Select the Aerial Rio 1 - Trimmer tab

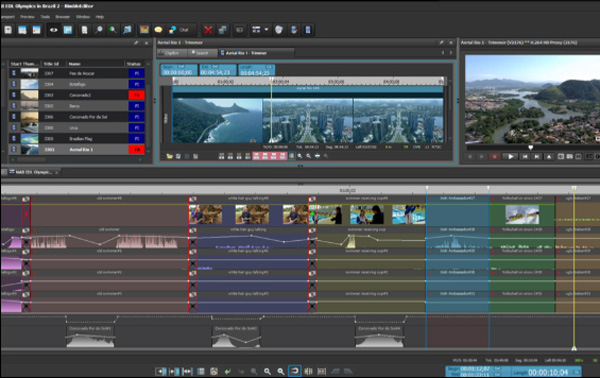click(x=256, y=53)
